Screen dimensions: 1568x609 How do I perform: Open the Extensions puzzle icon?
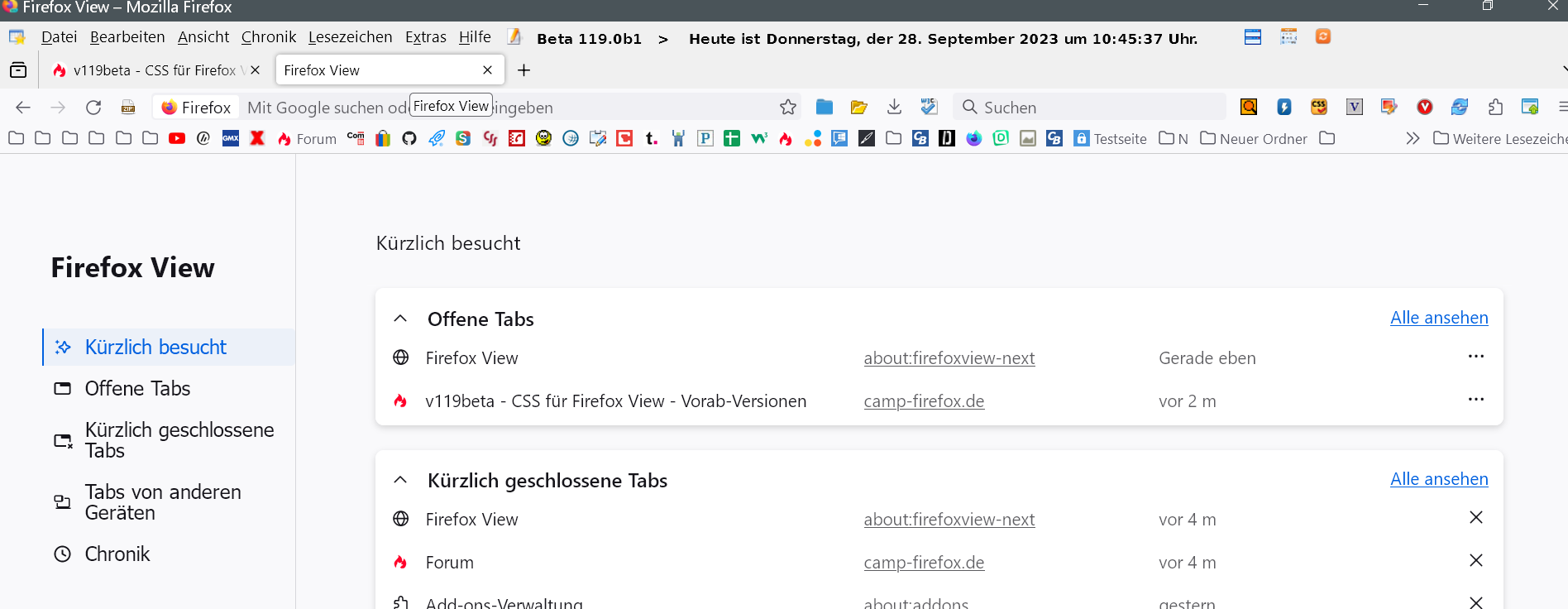[1495, 107]
